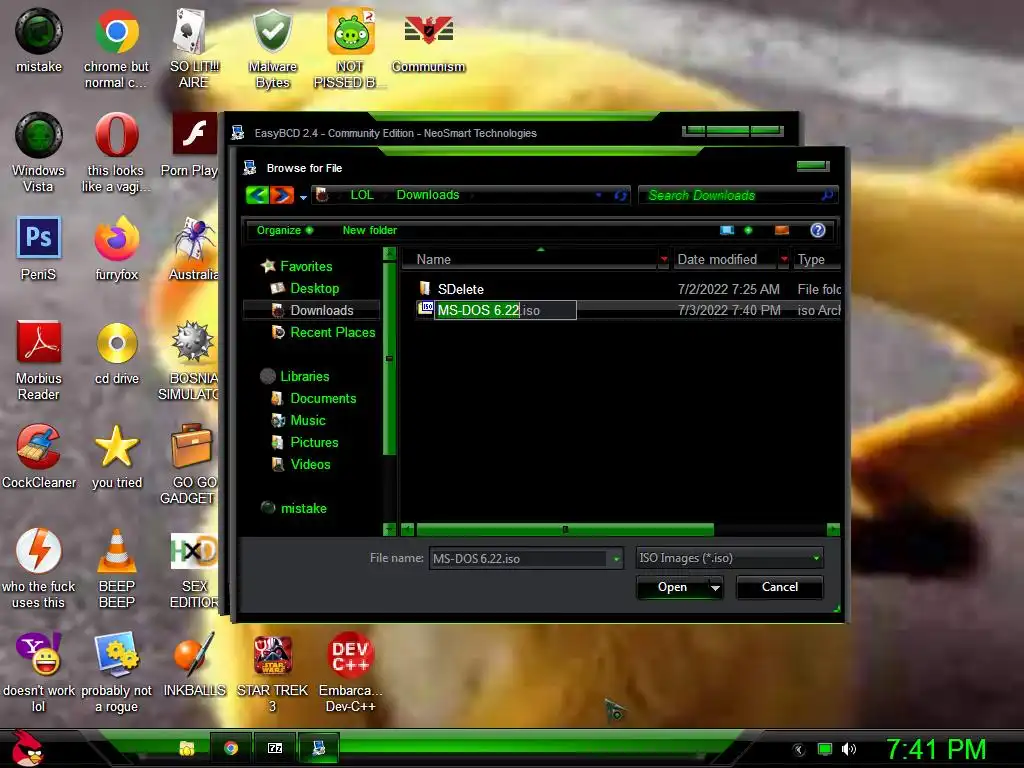1024x768 pixels.
Task: Select Pictures library in navigation pane
Action: tap(314, 442)
